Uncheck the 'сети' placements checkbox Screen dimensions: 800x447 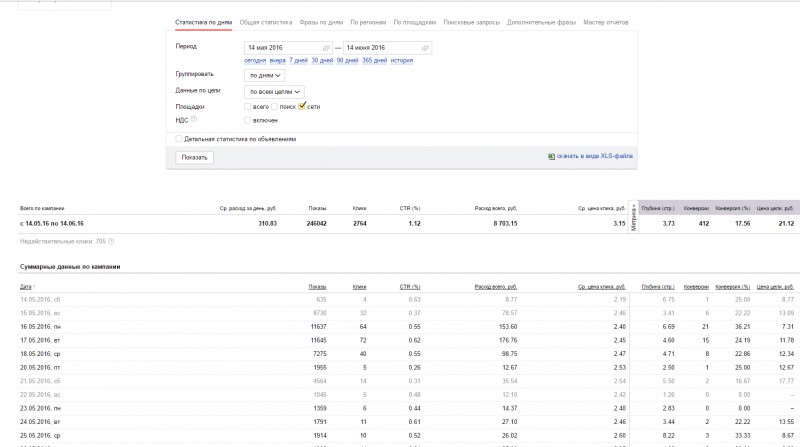click(x=302, y=105)
